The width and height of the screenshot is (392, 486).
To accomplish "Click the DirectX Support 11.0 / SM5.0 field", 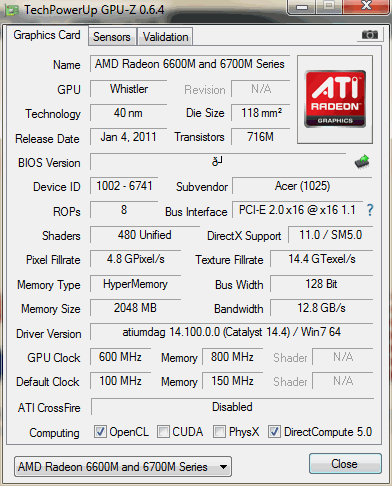I will (330, 235).
